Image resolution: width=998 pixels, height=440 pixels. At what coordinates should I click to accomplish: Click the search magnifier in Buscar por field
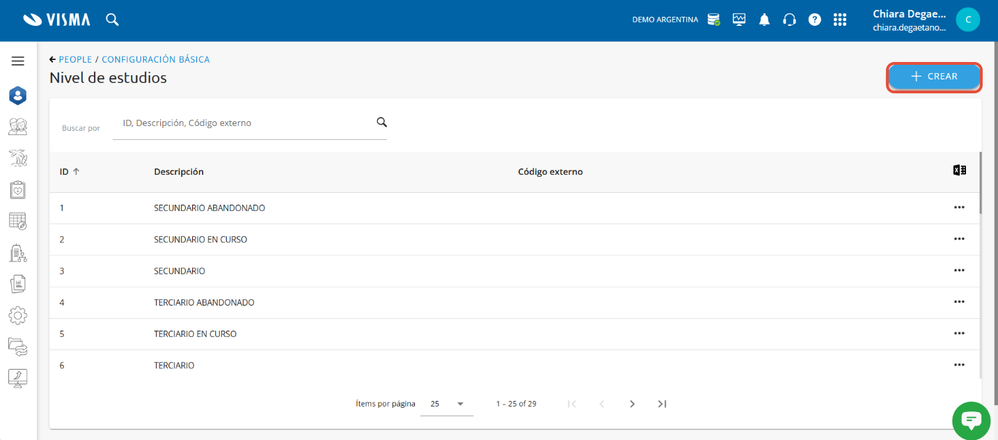[x=381, y=122]
